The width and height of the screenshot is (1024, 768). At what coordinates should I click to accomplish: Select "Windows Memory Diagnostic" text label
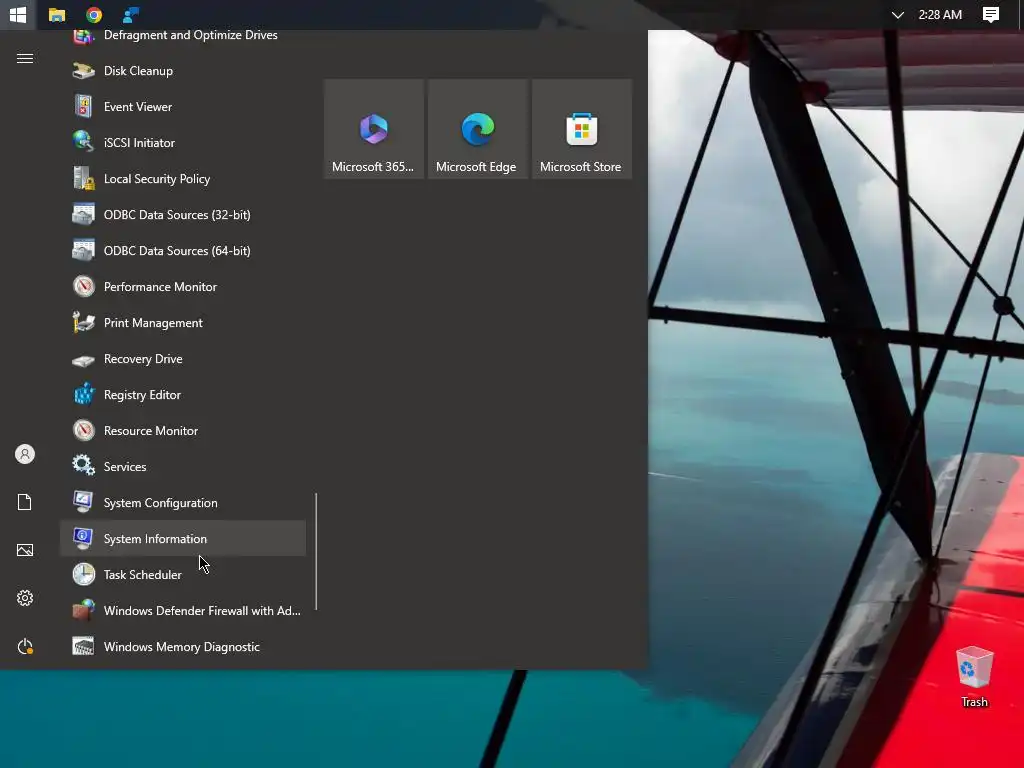coord(182,647)
